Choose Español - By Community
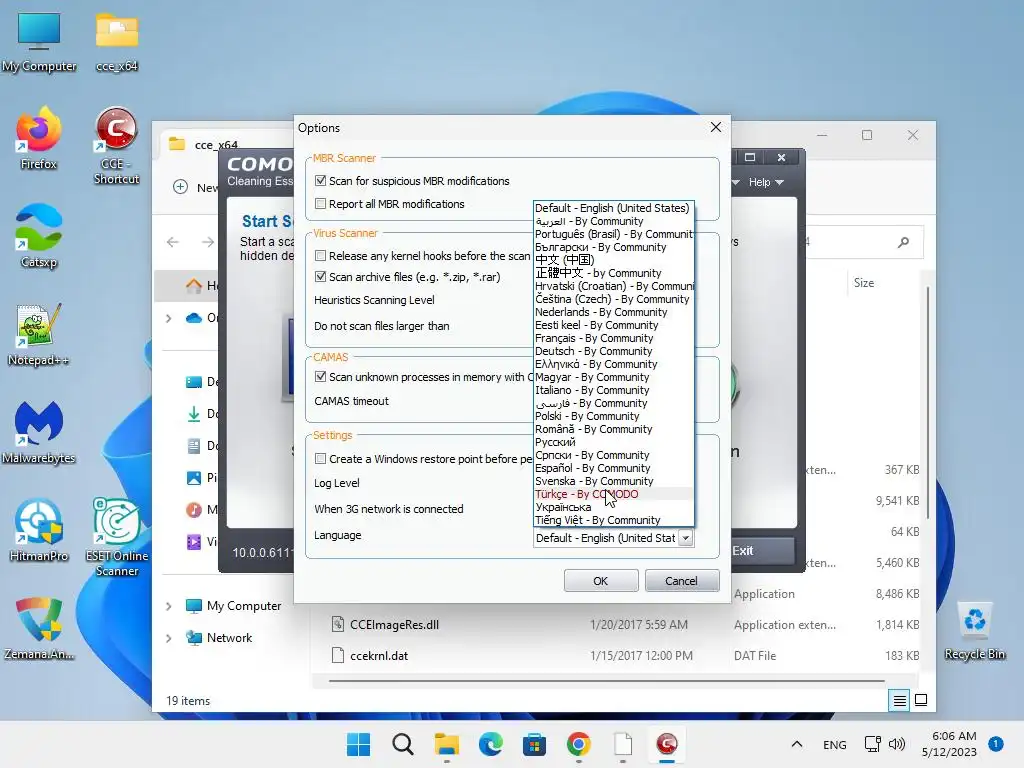 click(x=613, y=468)
